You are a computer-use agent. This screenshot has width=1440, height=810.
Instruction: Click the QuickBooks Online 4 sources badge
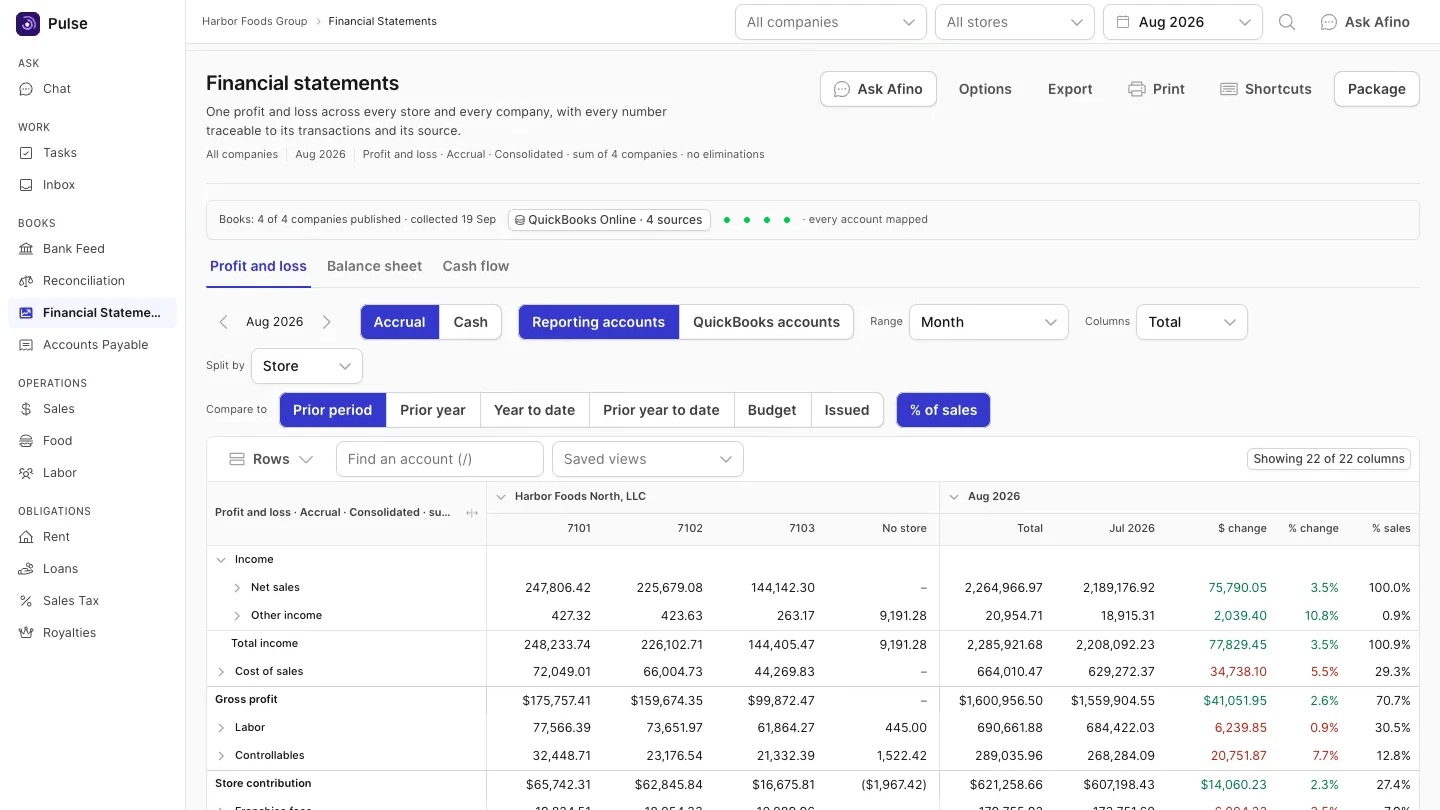(609, 220)
